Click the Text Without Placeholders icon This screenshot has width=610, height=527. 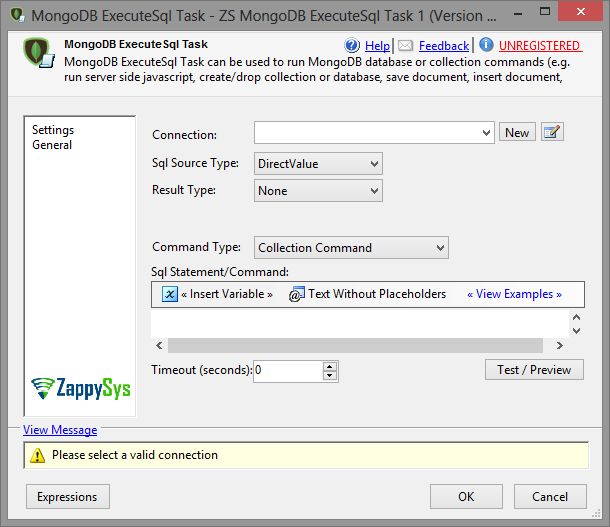click(296, 294)
